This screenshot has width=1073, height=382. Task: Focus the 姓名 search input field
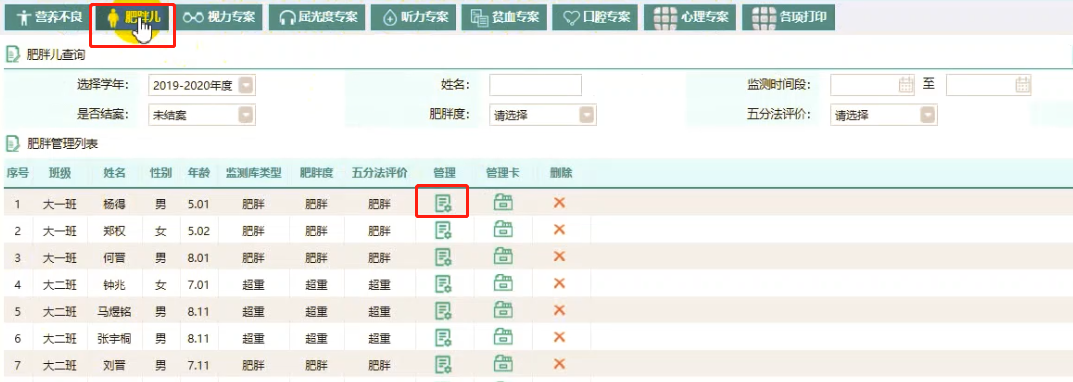point(535,85)
